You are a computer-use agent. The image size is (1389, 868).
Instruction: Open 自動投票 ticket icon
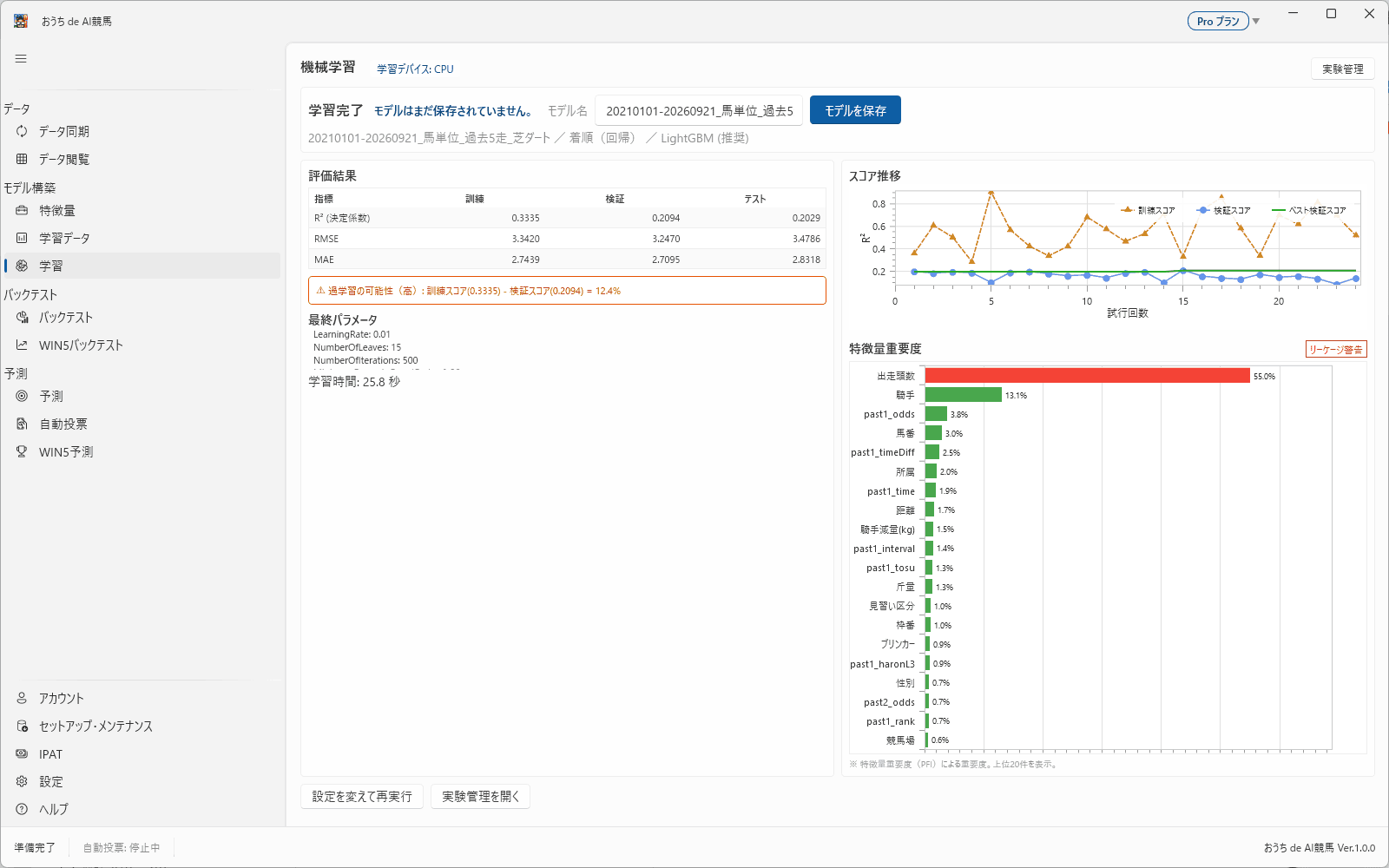[22, 424]
